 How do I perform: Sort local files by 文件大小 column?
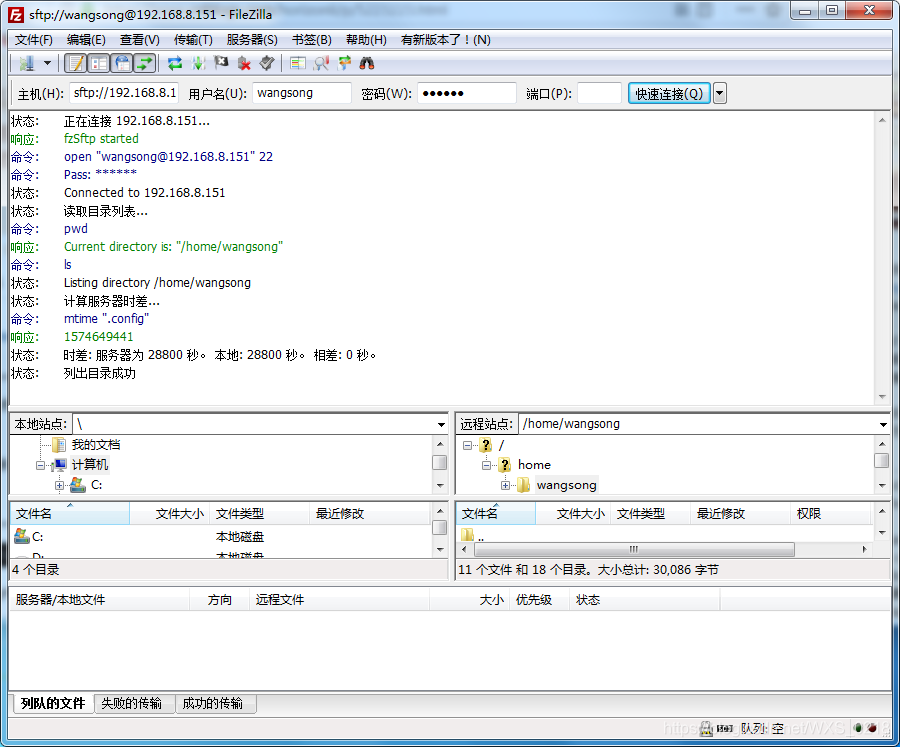point(170,513)
